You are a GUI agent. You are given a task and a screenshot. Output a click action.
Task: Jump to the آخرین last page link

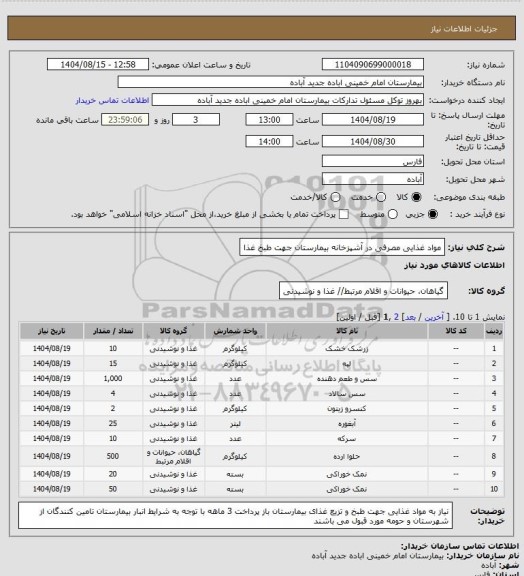pyautogui.click(x=434, y=317)
